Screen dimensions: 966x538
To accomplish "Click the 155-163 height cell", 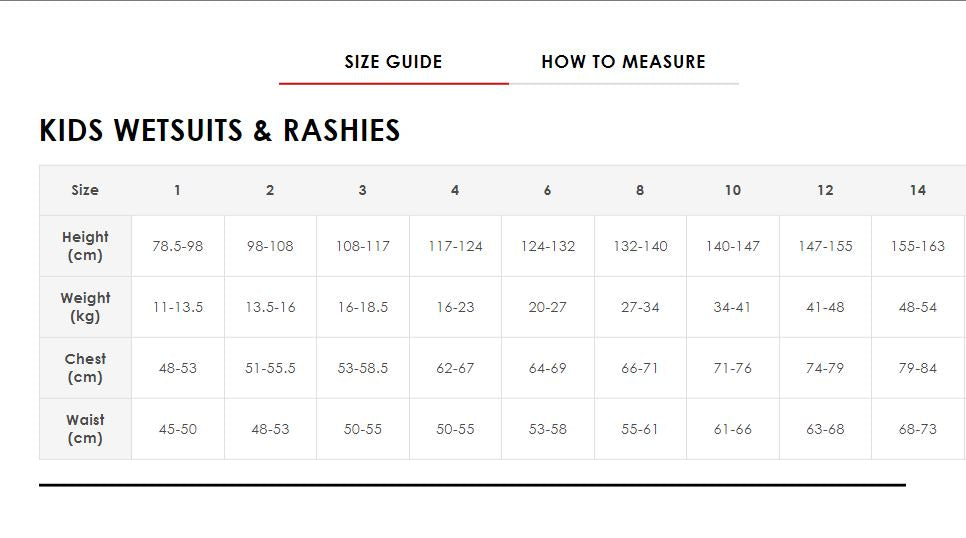I will tap(917, 246).
